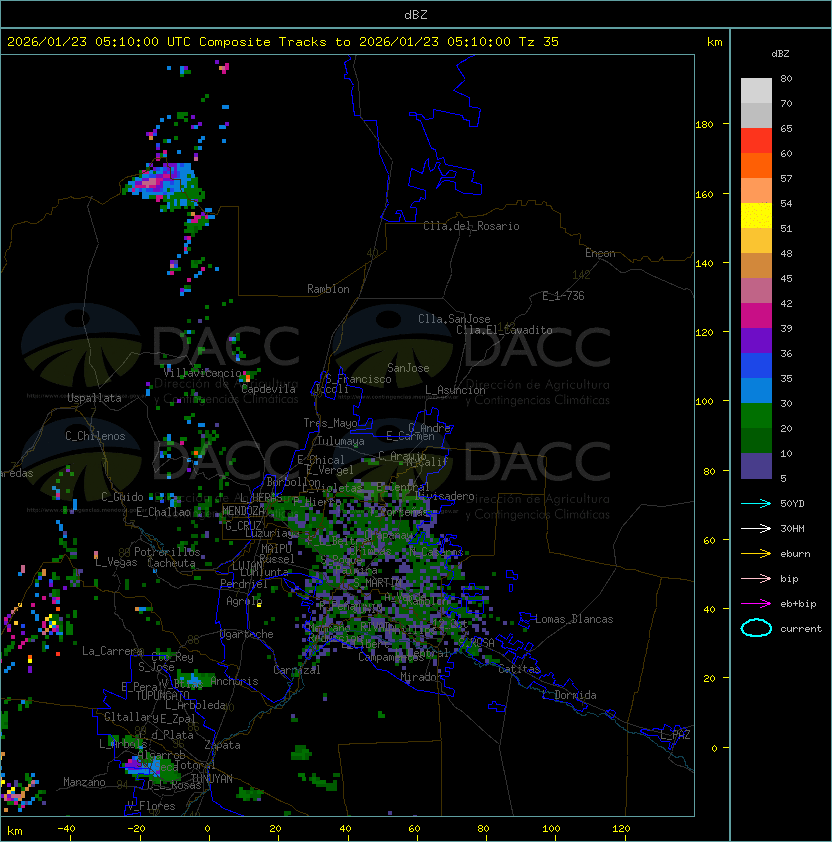Click the 'Manzano' map label

[x=84, y=782]
